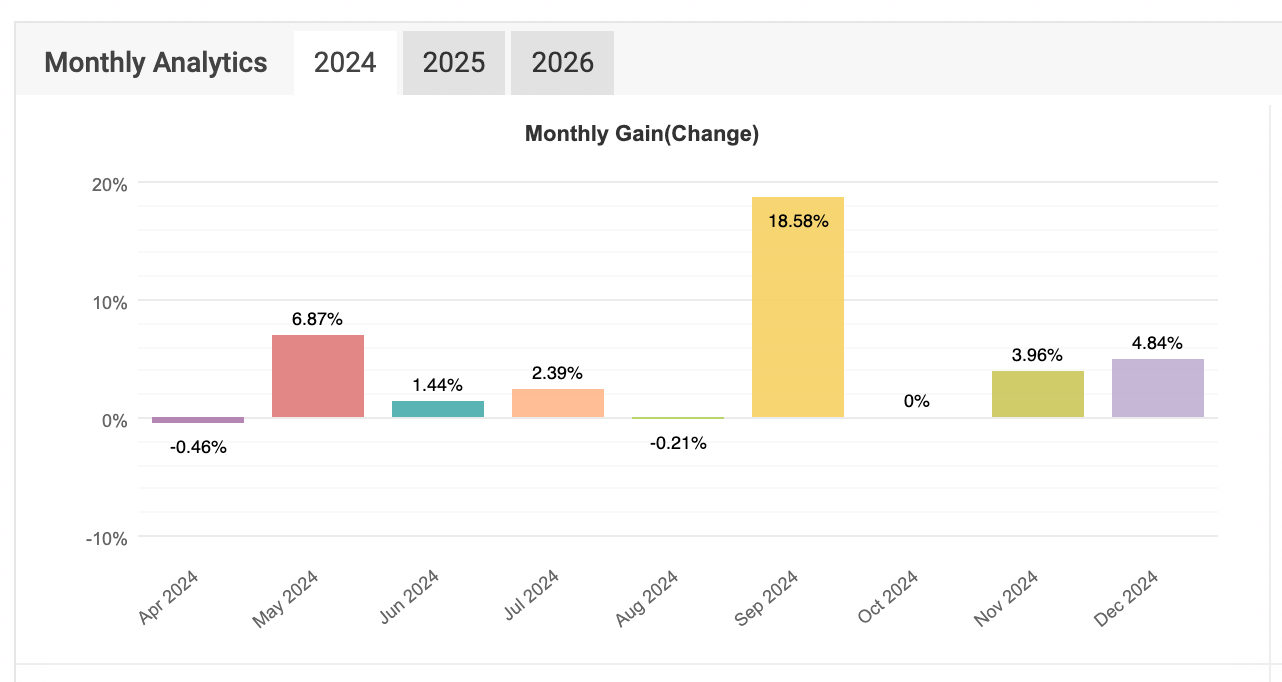The image size is (1282, 682).
Task: Click the -0.46% April value label
Action: (x=198, y=447)
